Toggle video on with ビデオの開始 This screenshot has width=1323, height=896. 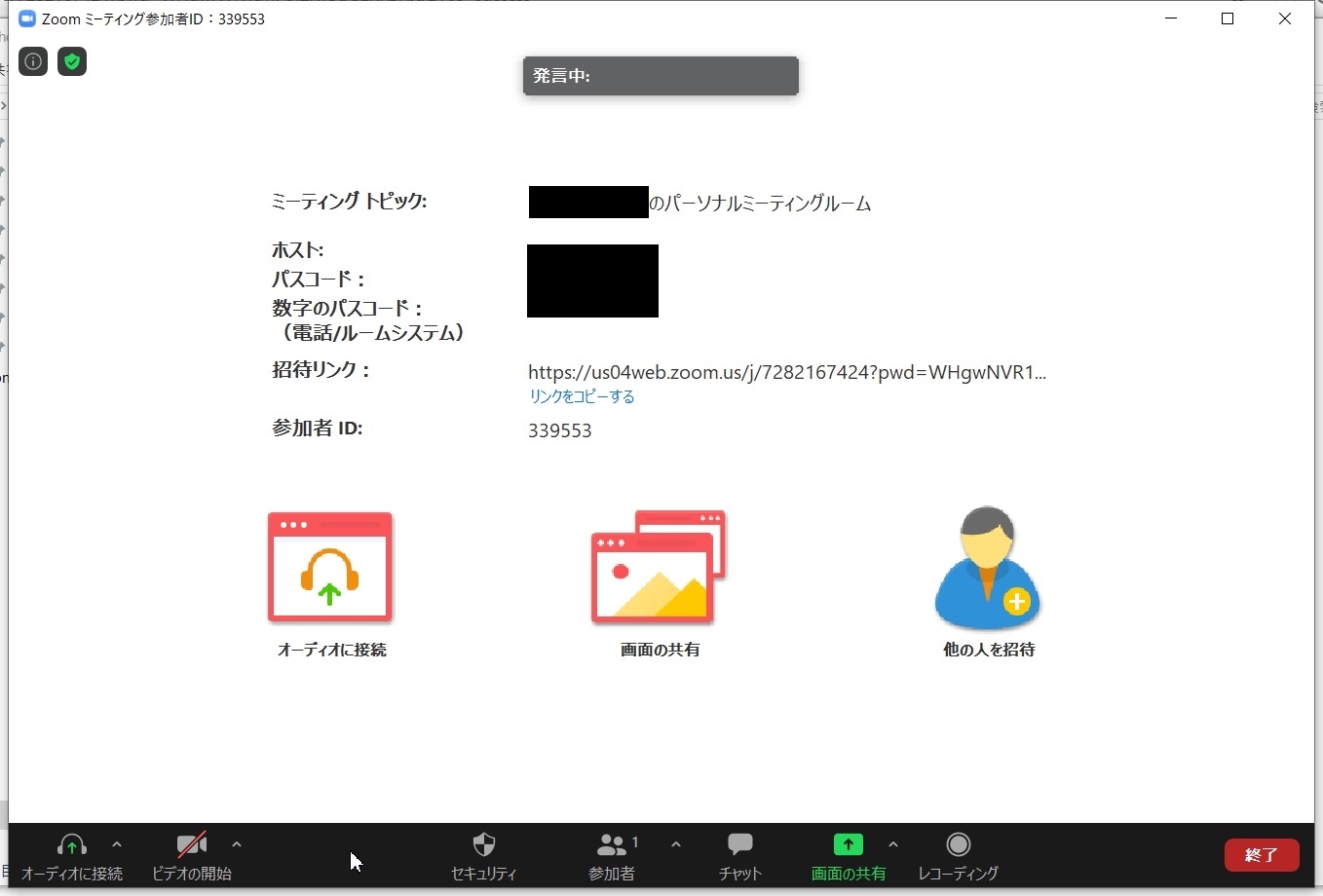pos(192,856)
